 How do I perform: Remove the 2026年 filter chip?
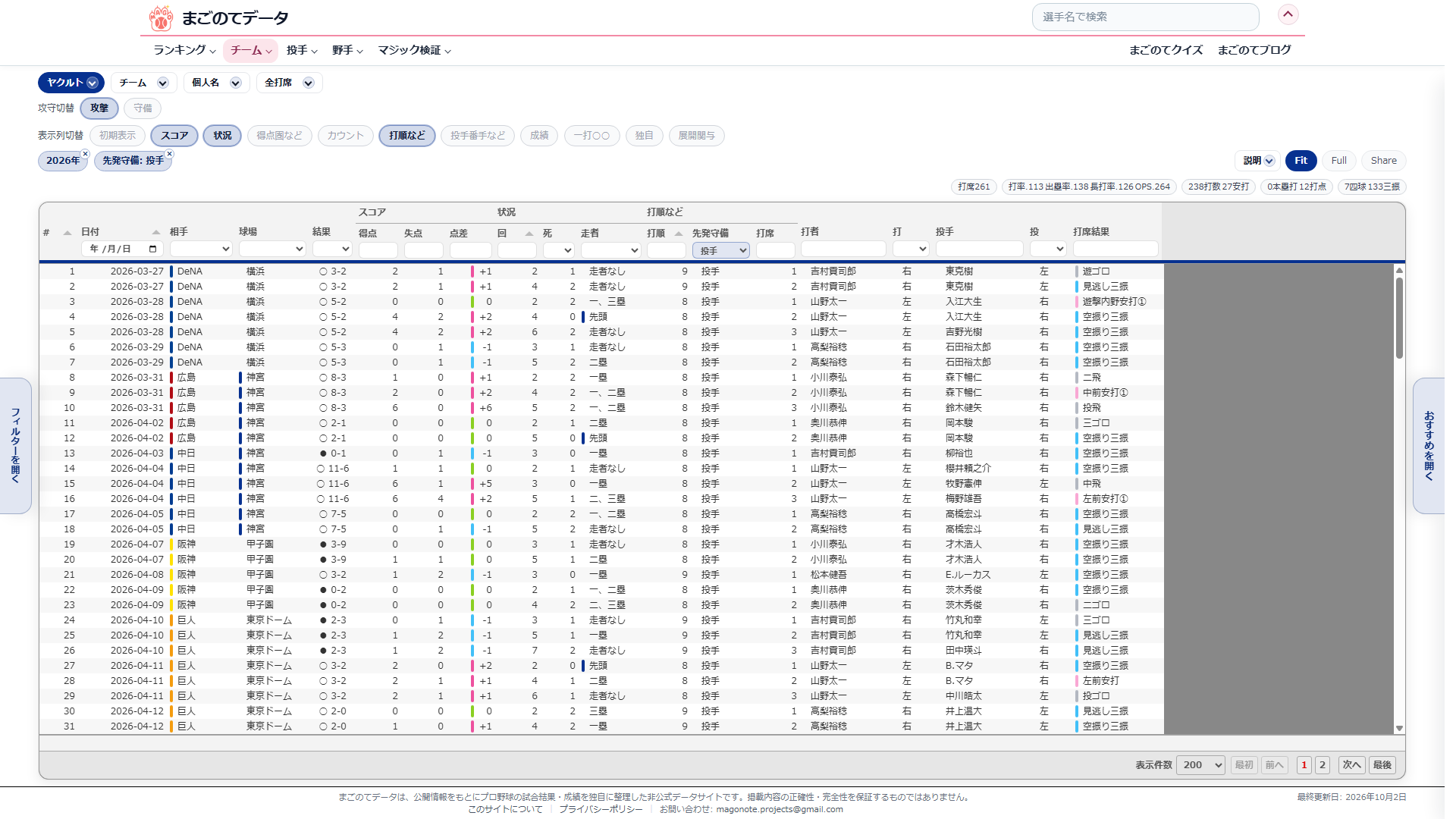85,154
